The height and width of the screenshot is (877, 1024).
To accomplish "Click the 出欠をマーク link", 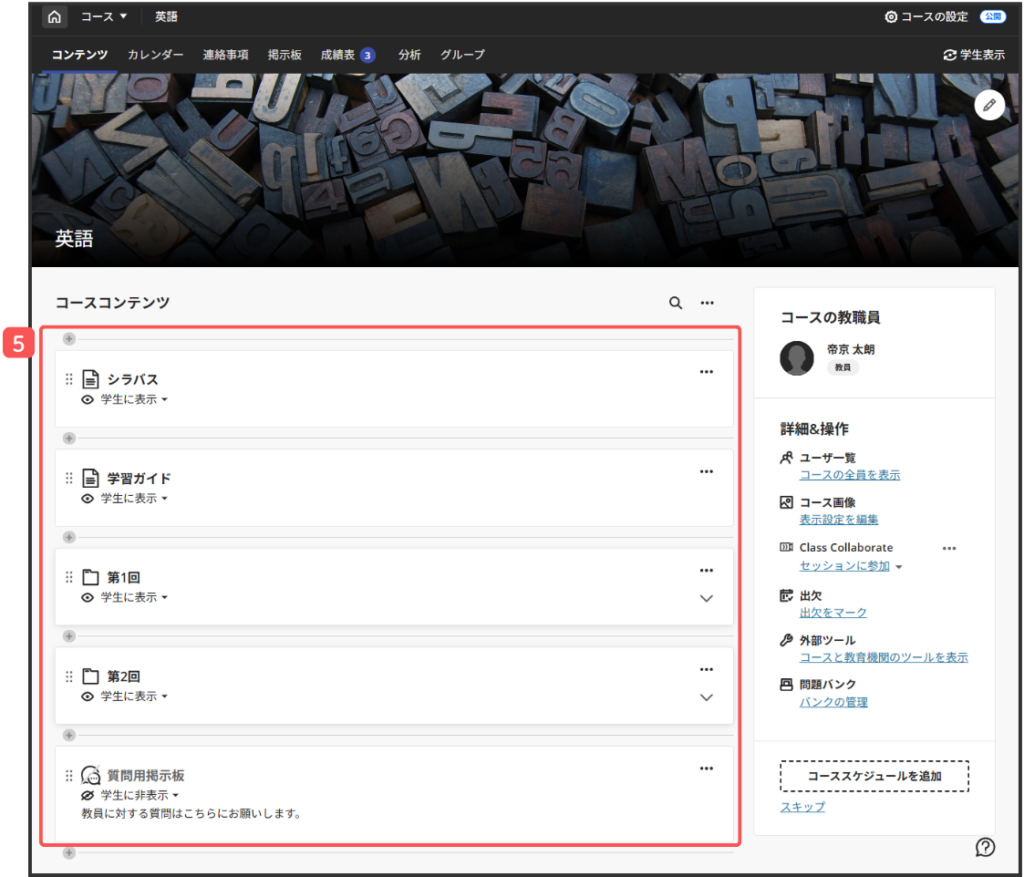I will pos(833,613).
